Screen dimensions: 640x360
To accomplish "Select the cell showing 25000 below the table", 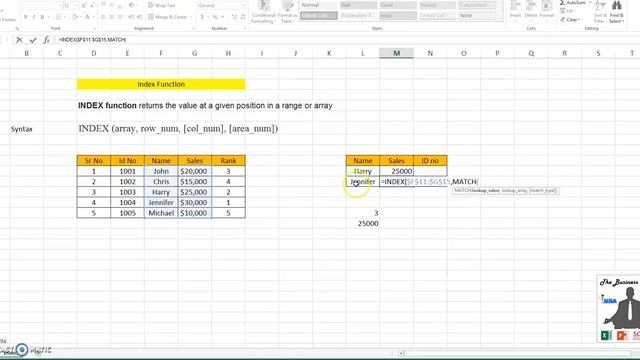I will 362,223.
